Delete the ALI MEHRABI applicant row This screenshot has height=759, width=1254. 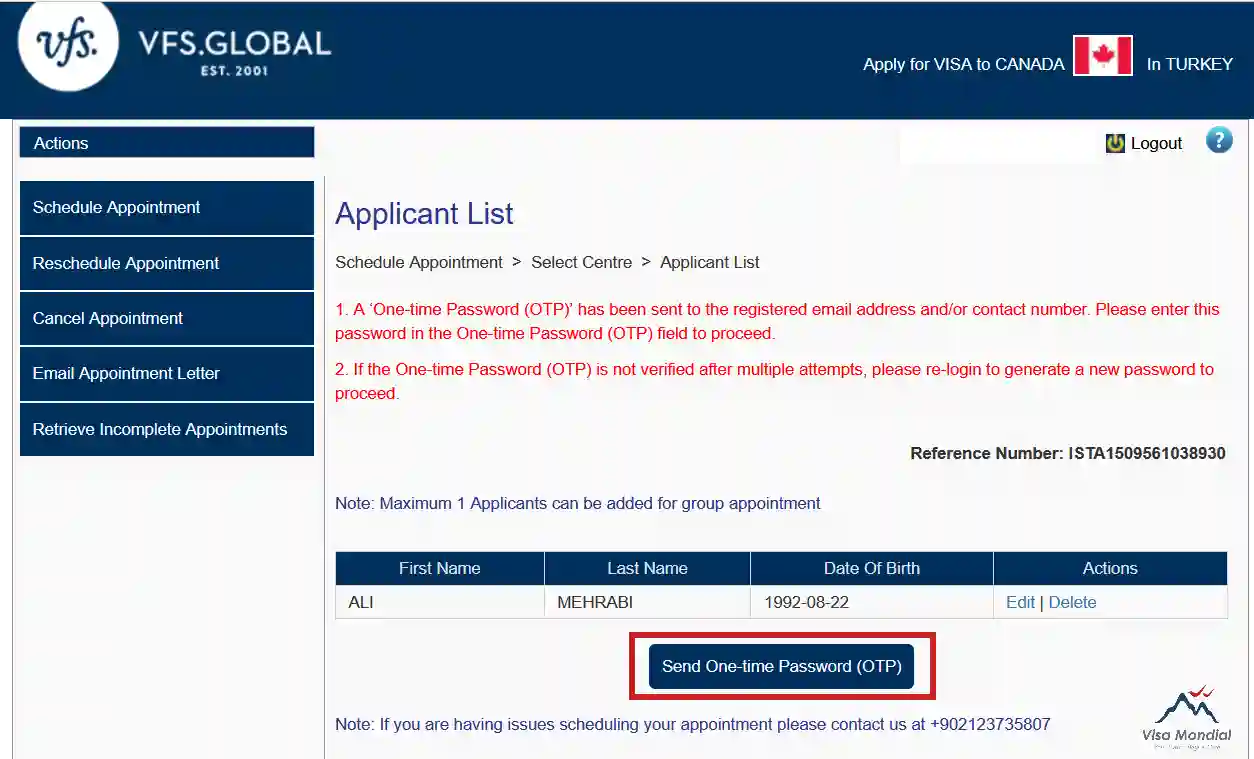(x=1072, y=602)
